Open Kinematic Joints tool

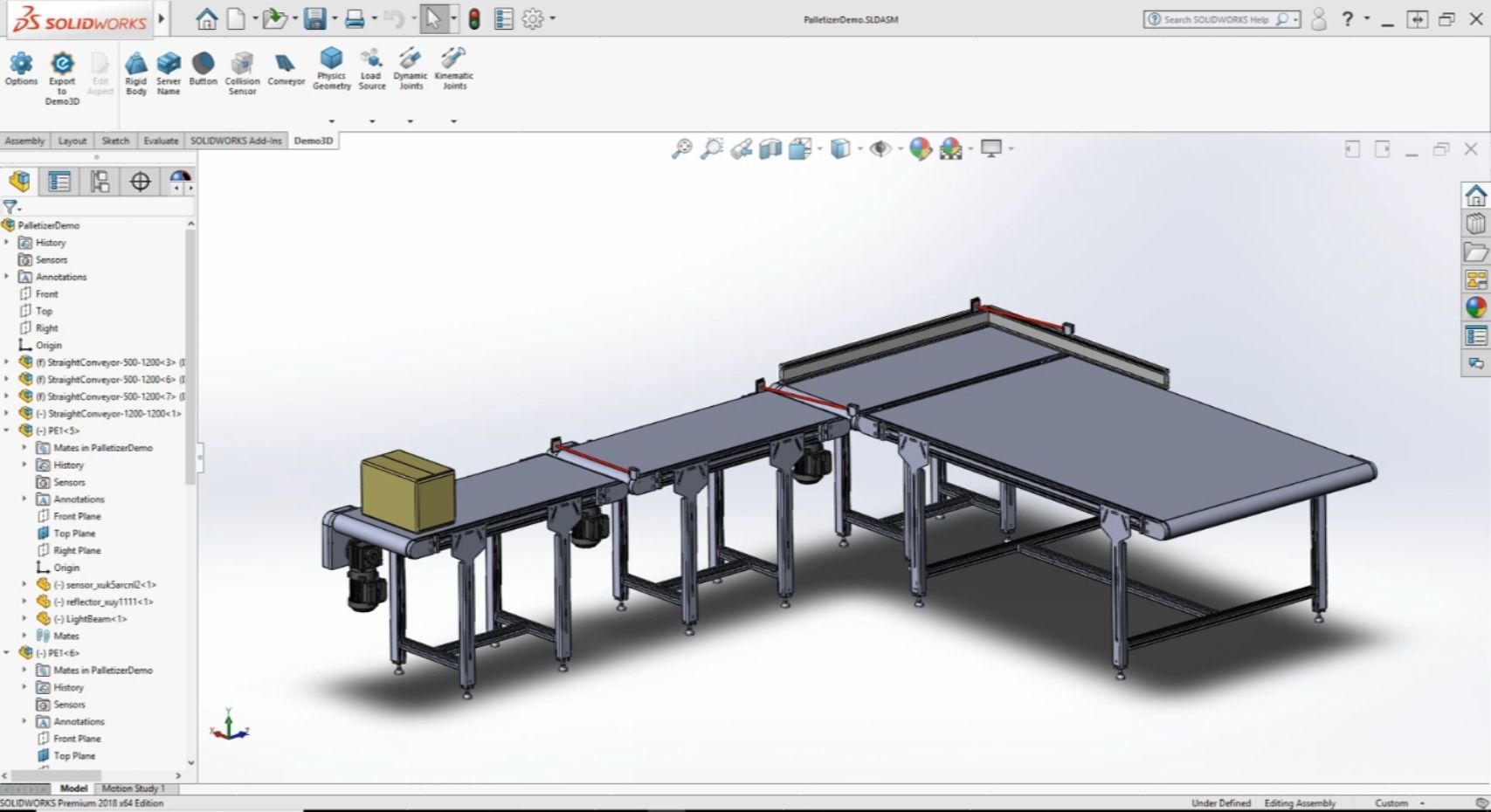[453, 69]
